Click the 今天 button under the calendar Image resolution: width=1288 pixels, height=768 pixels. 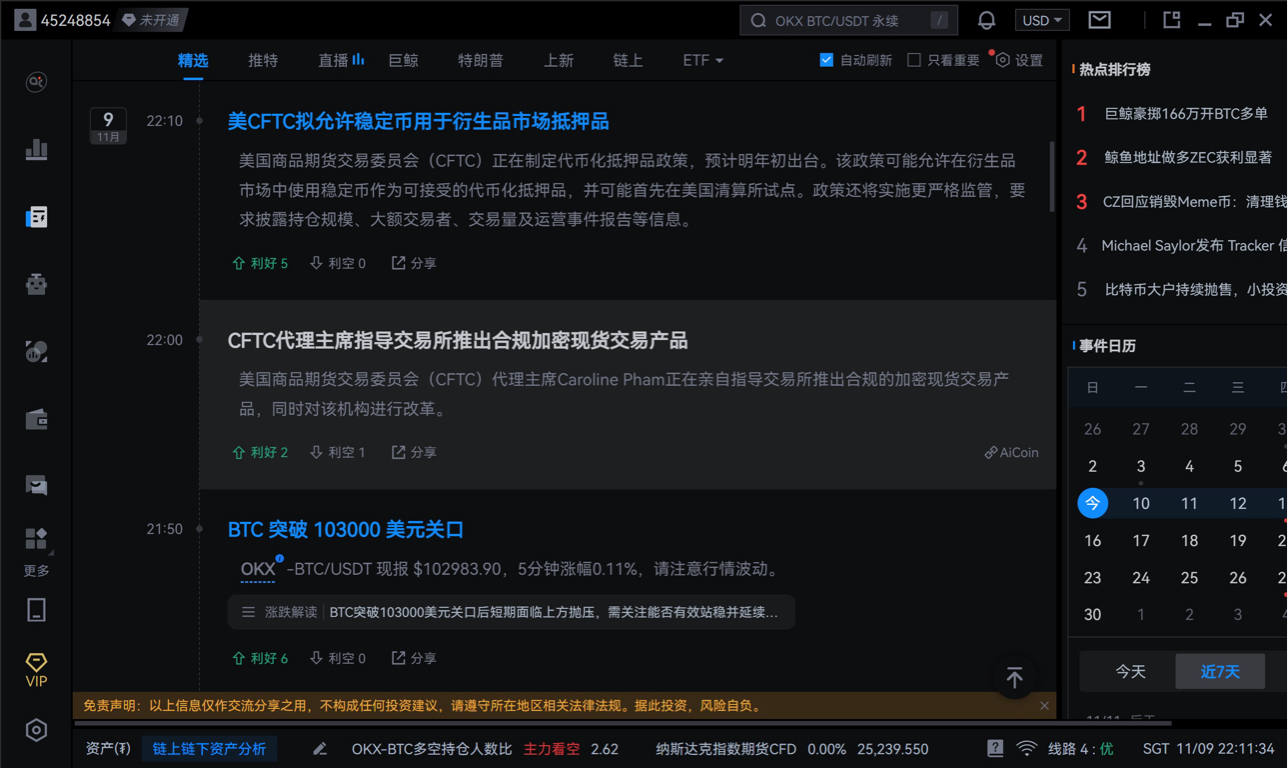[x=1130, y=672]
